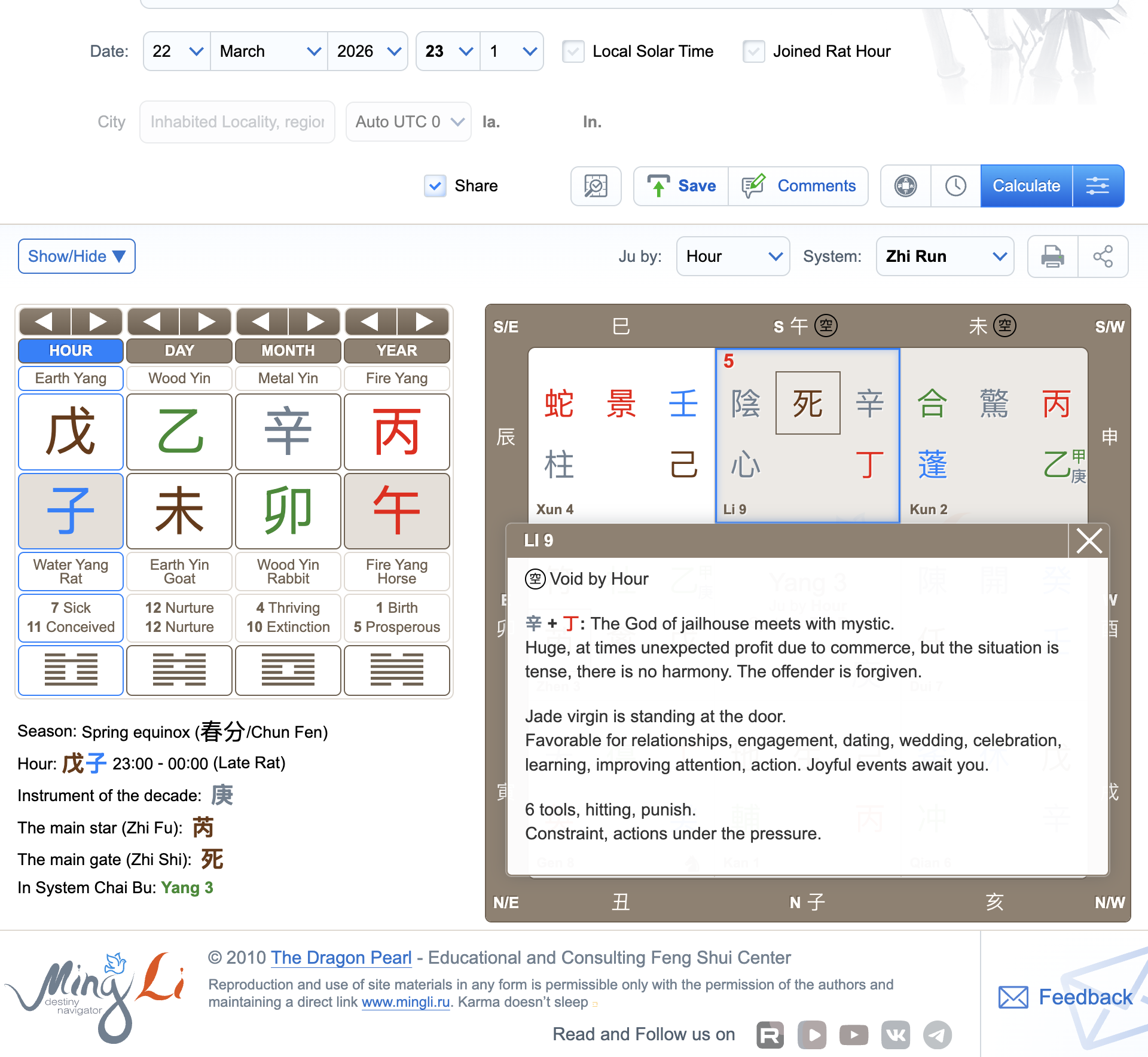Select the MONTH pillar tab

[288, 350]
